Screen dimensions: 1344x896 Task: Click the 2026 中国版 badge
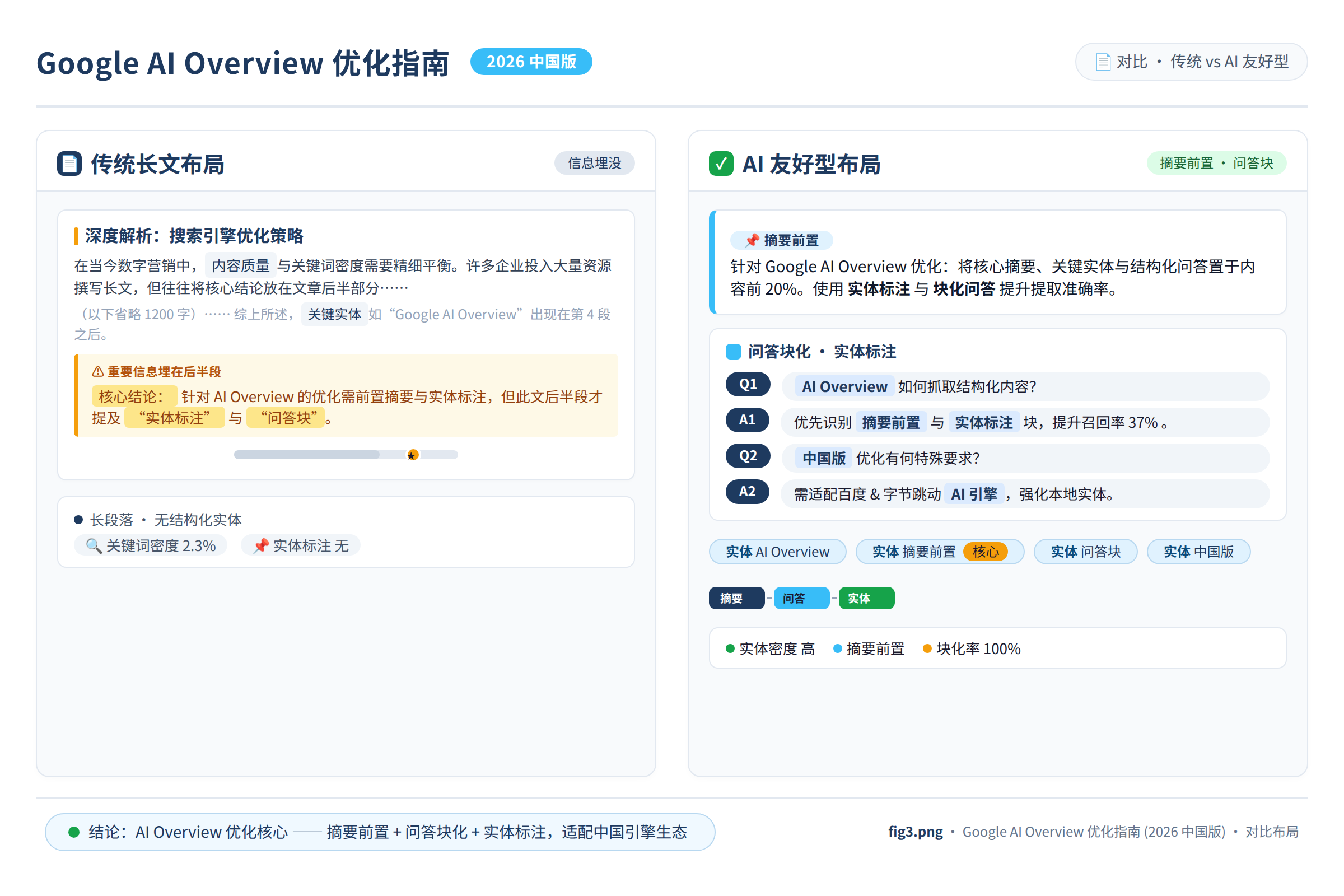(531, 62)
